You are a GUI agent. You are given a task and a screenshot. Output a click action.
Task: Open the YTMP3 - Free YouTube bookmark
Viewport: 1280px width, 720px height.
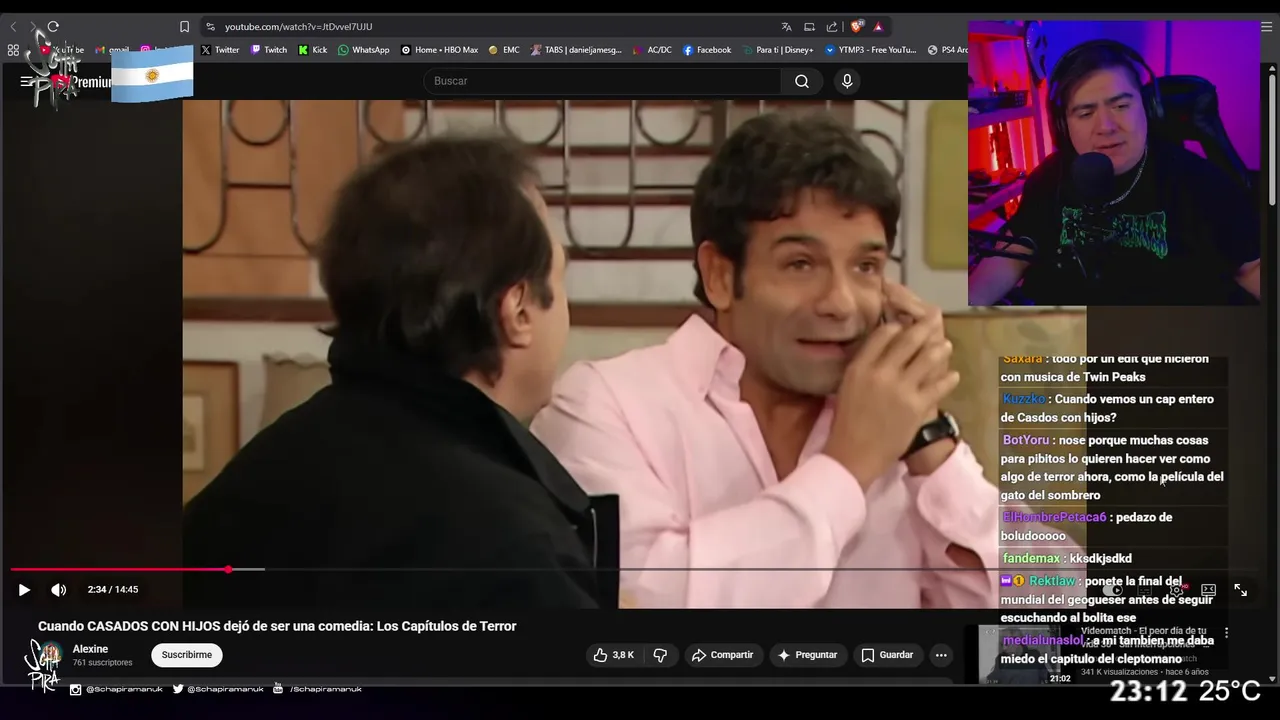(870, 50)
